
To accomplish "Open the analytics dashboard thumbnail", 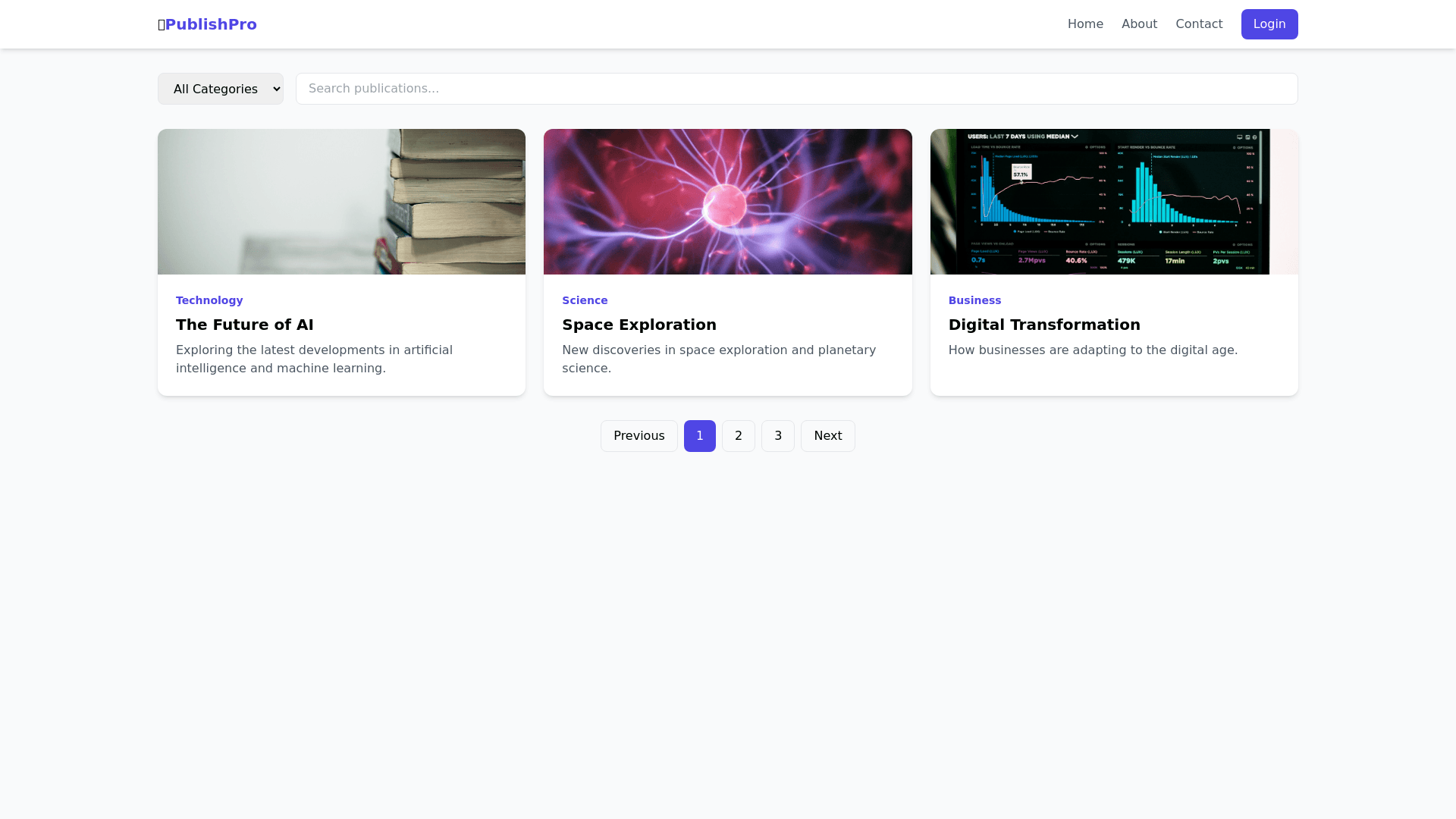I will click(1113, 202).
